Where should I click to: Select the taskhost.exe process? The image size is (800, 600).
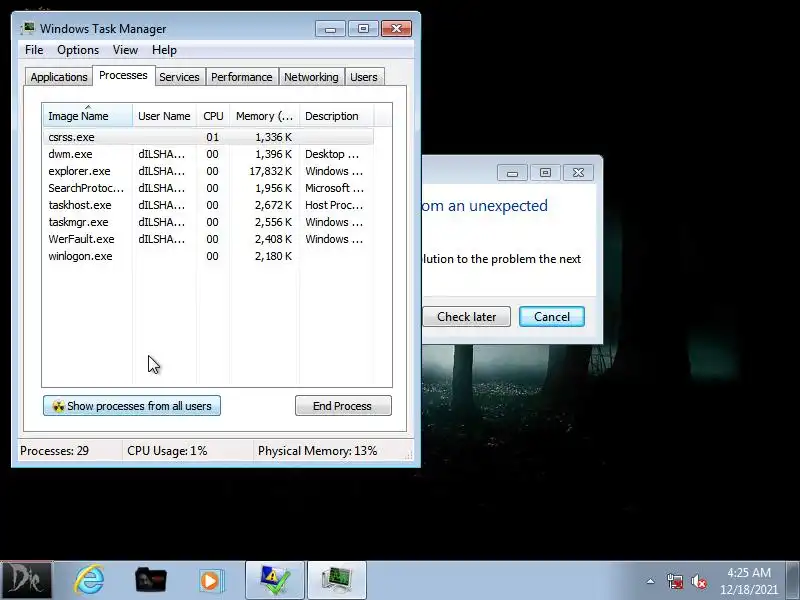click(208, 205)
